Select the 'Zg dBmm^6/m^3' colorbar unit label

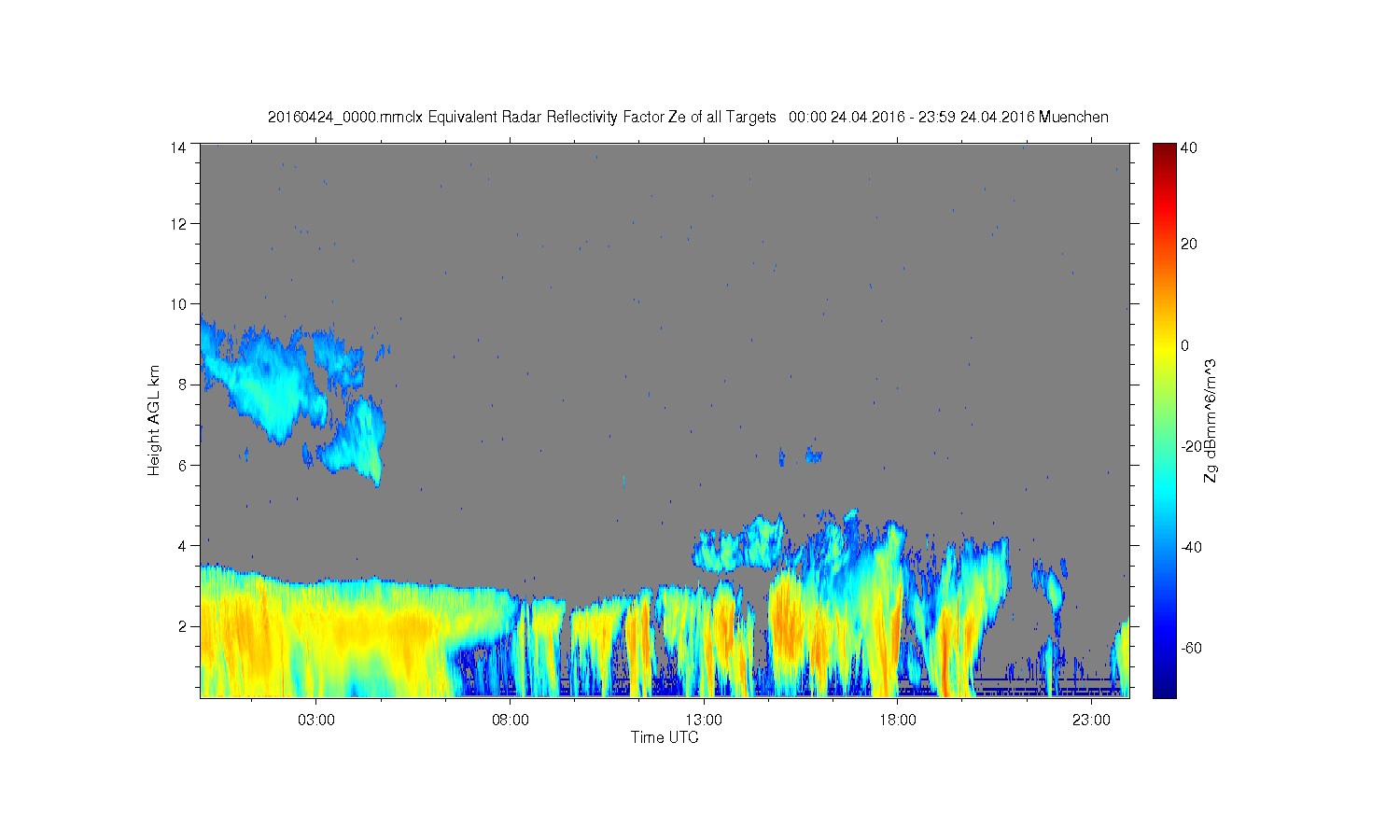point(1211,420)
